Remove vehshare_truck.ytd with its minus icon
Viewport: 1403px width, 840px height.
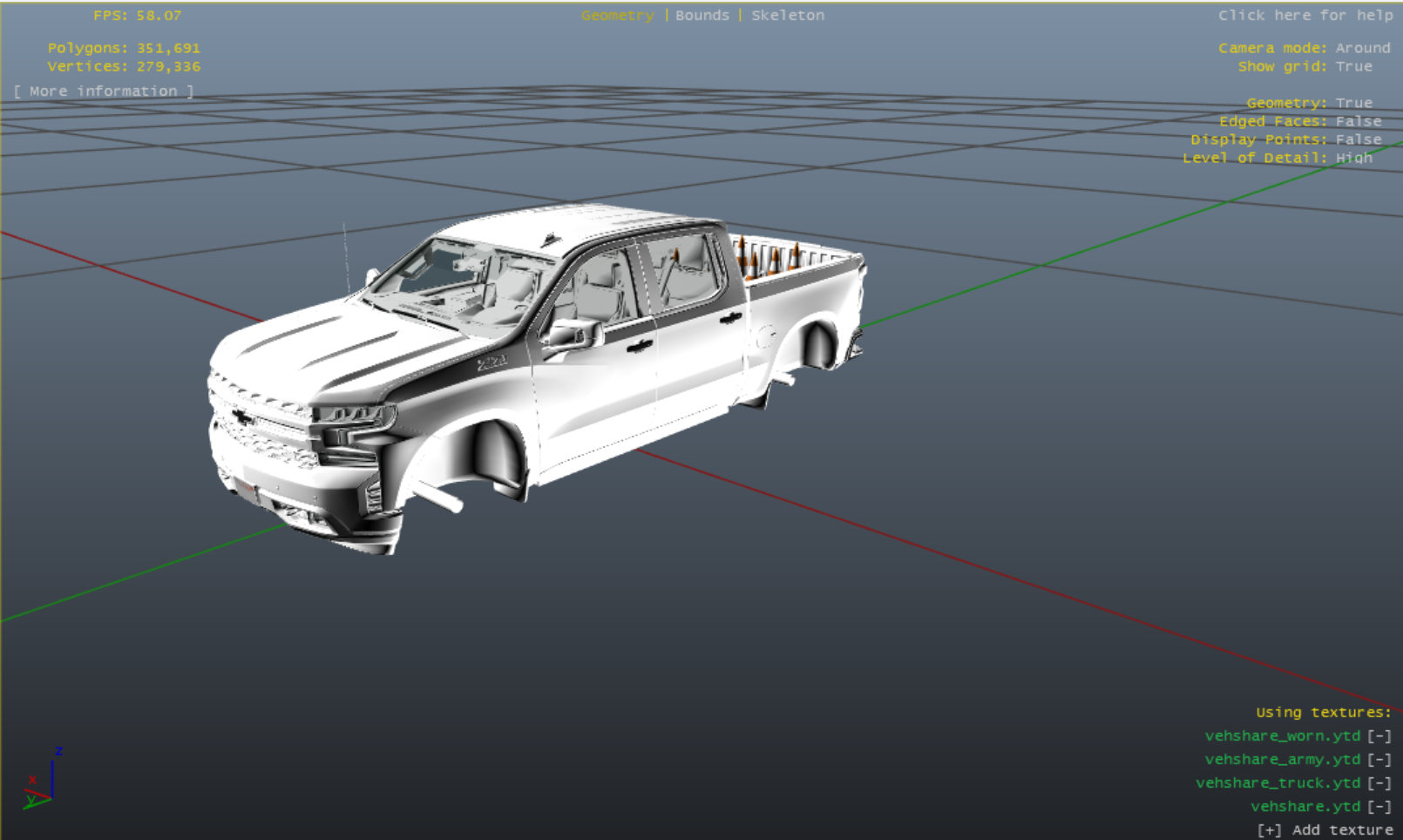[1379, 783]
